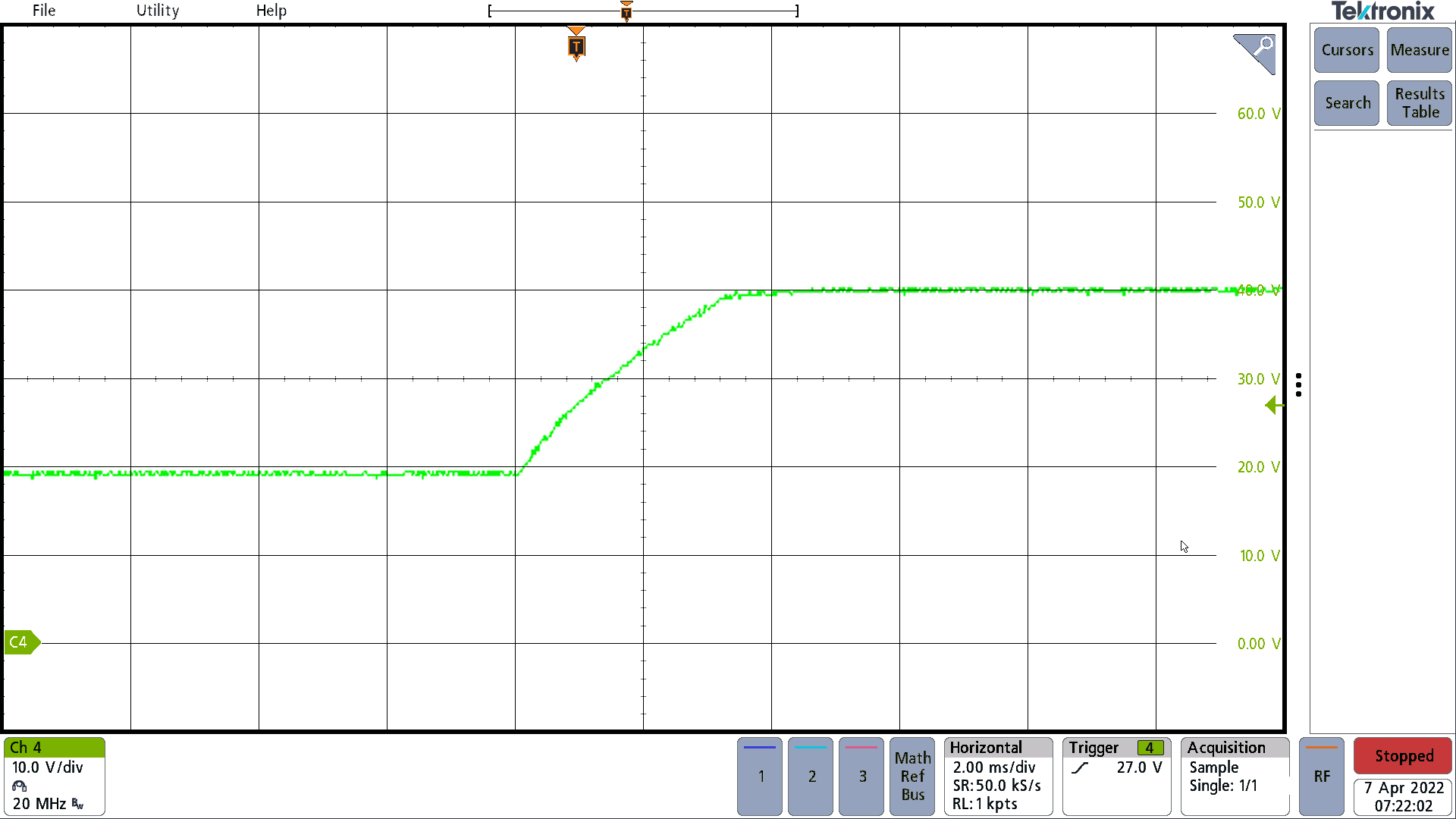1456x819 pixels.
Task: Enable channel 1 display
Action: (x=759, y=777)
